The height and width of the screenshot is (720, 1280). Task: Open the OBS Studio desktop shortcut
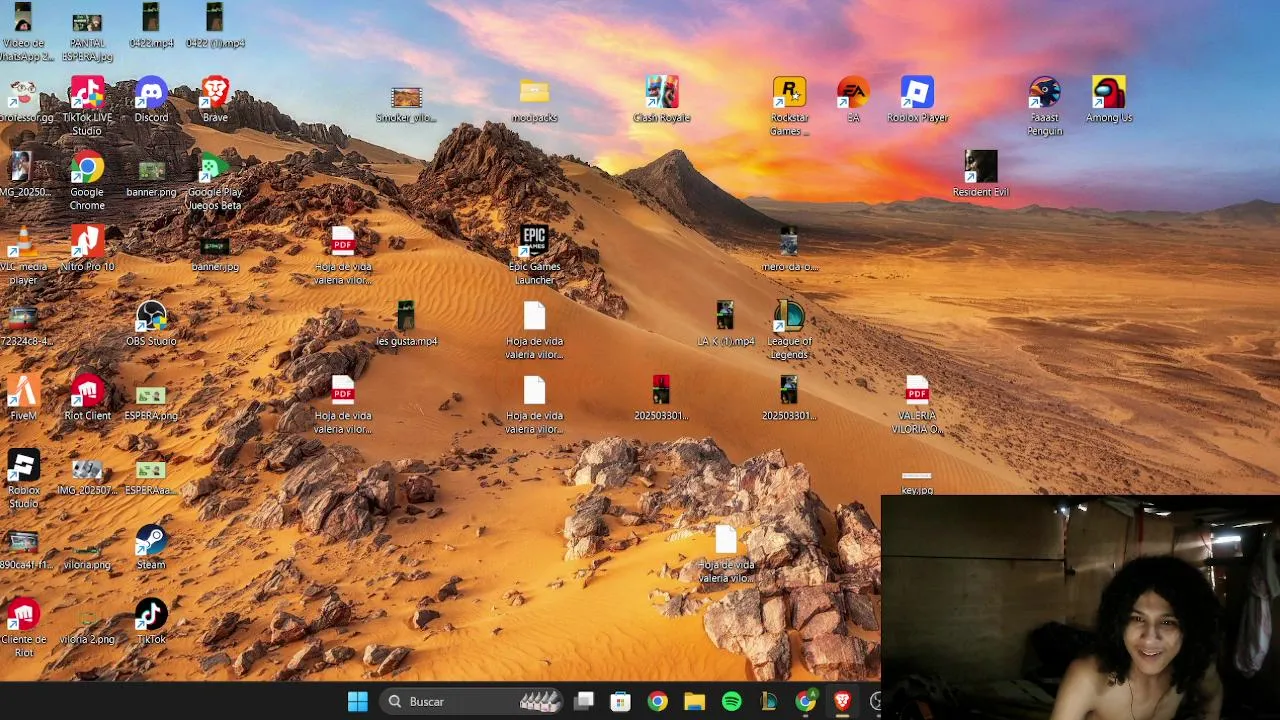(151, 323)
